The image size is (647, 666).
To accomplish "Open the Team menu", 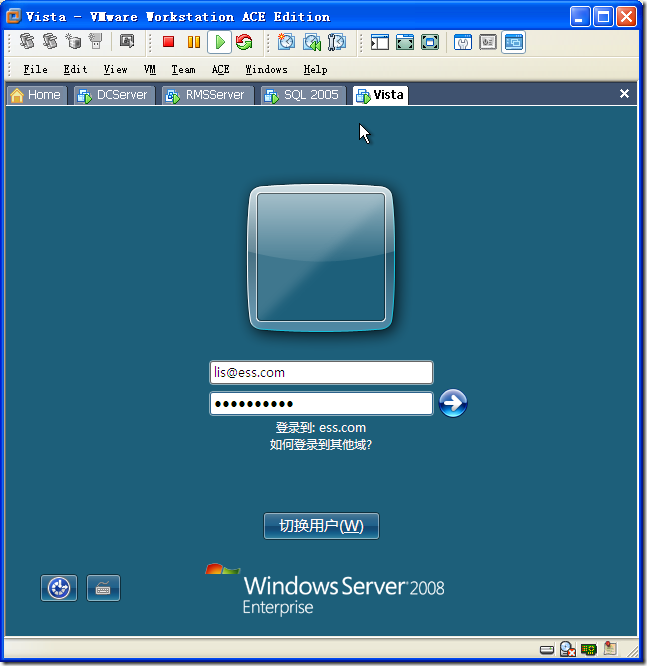I will (x=184, y=69).
